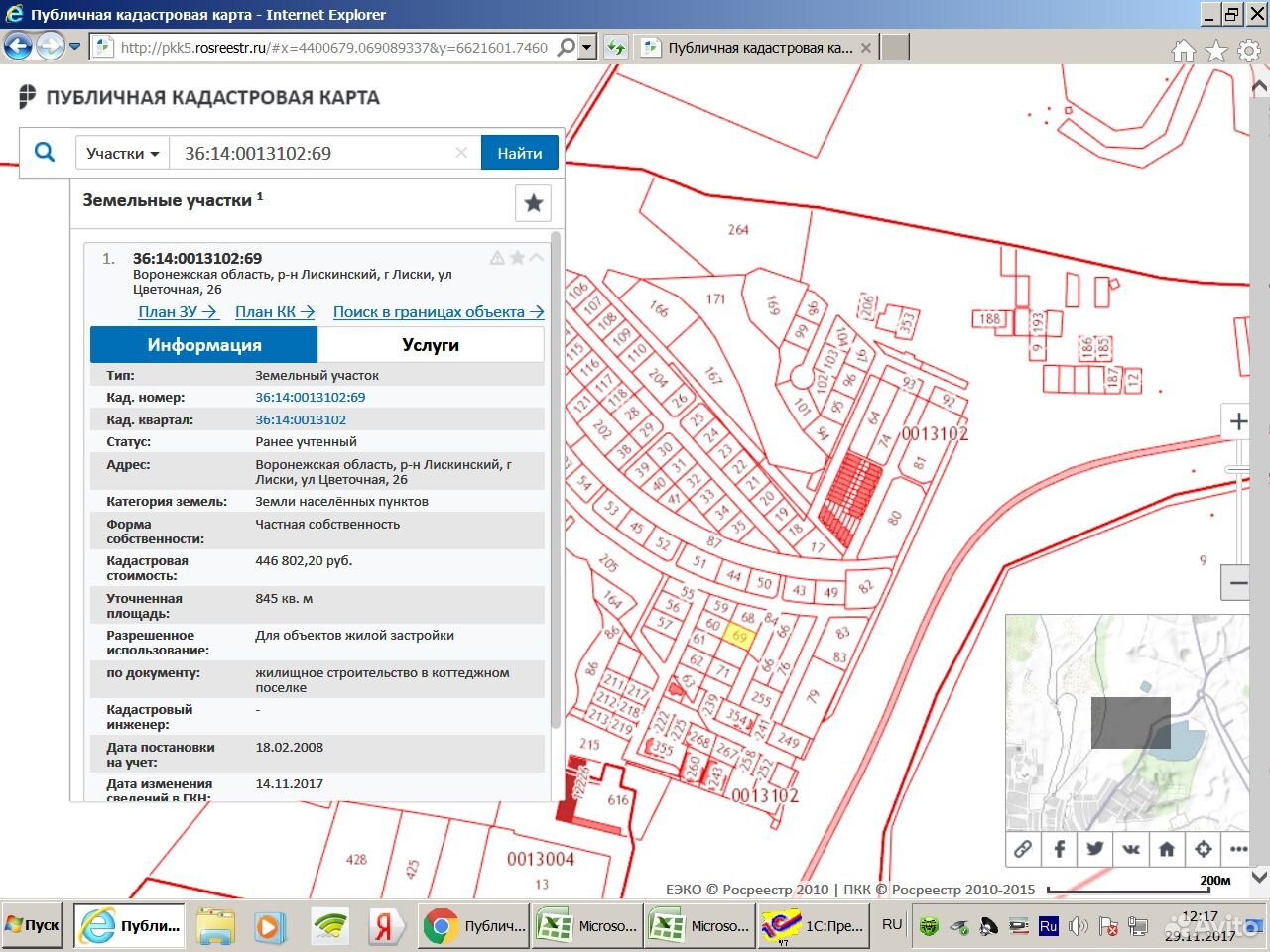Mark result 36:14:0013102:69 with grey star
The image size is (1270, 952).
(517, 258)
